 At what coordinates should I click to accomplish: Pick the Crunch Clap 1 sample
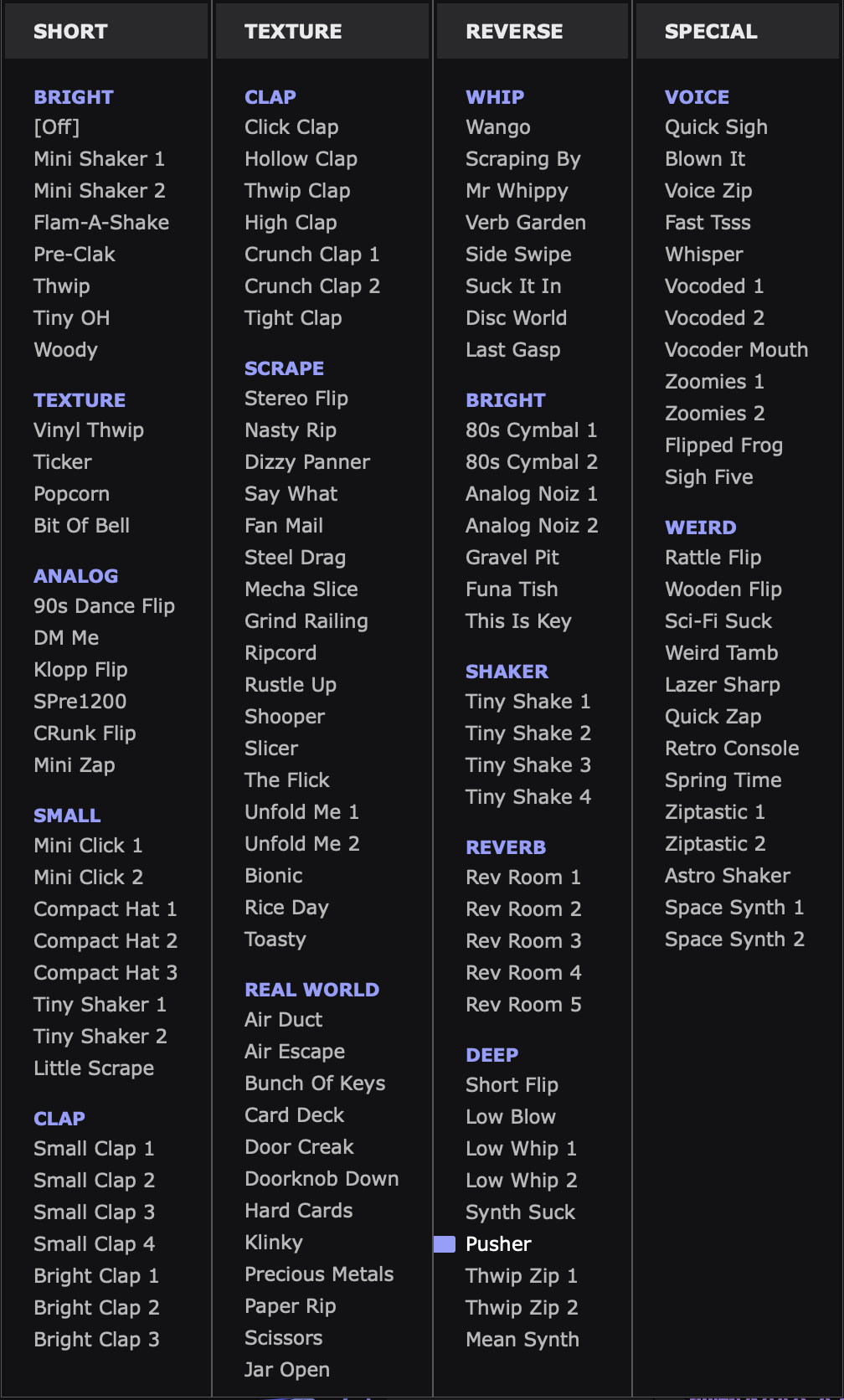point(311,255)
